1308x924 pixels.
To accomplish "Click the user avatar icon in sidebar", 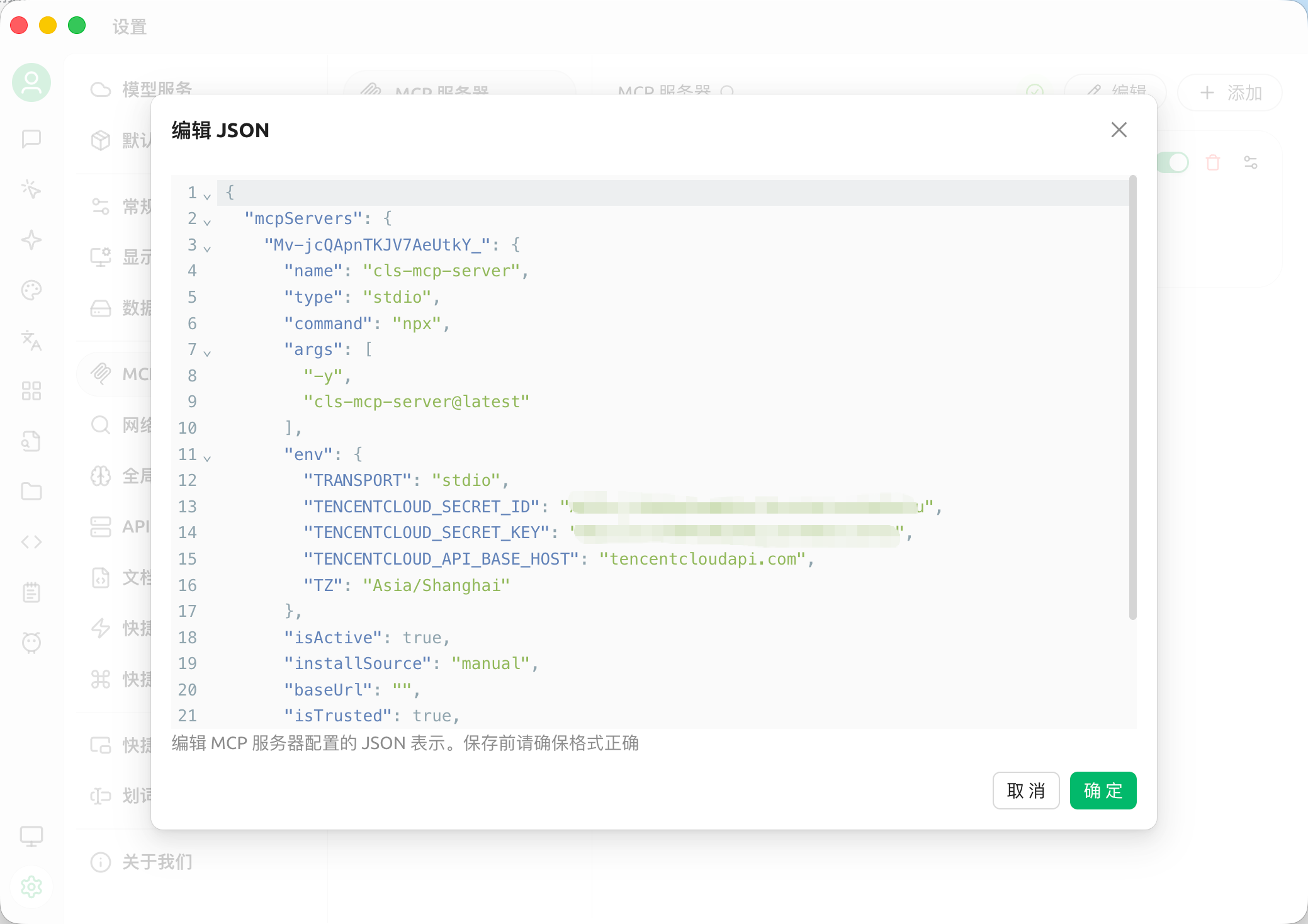I will 31,82.
